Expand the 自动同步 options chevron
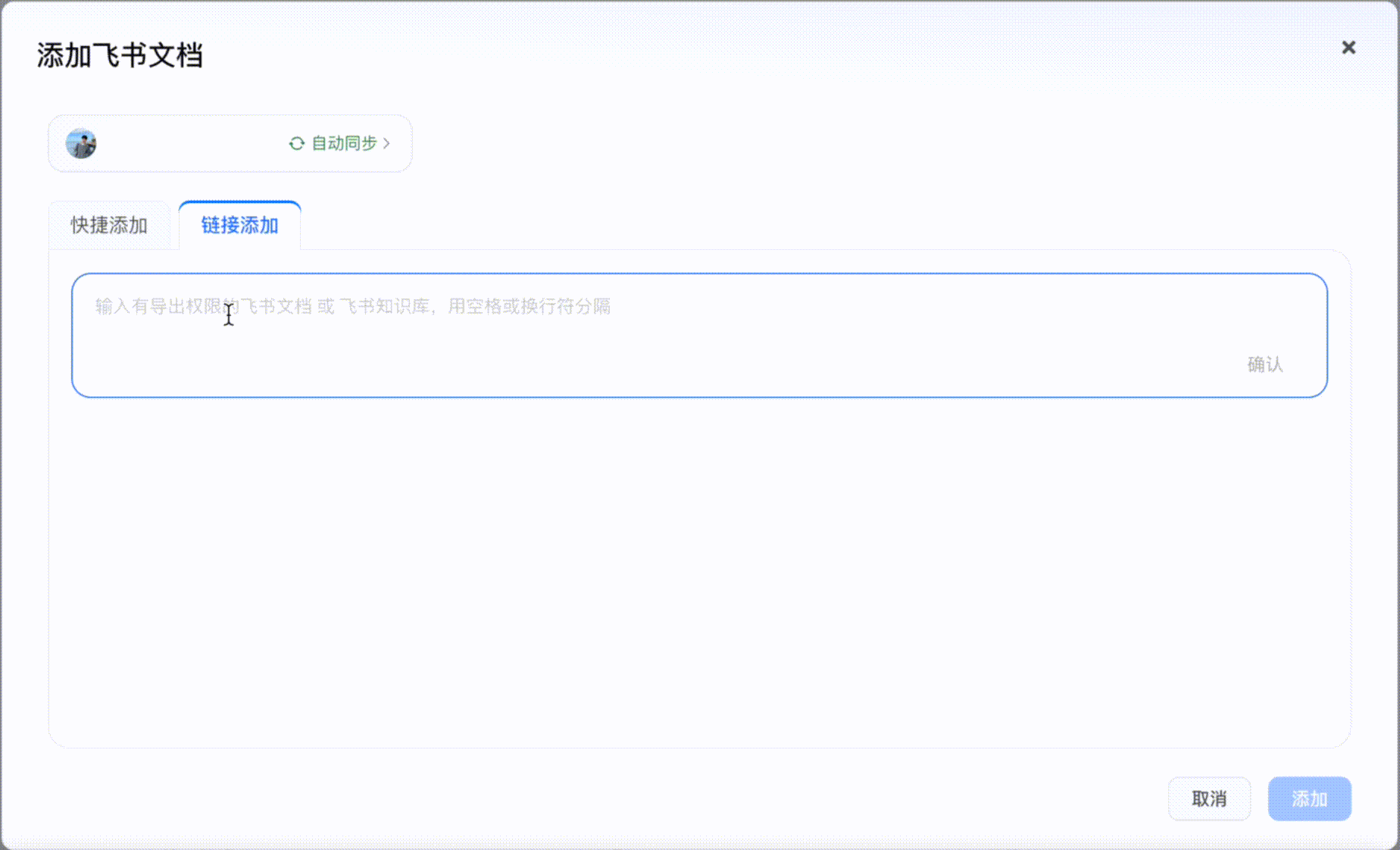This screenshot has height=850, width=1400. 386,143
